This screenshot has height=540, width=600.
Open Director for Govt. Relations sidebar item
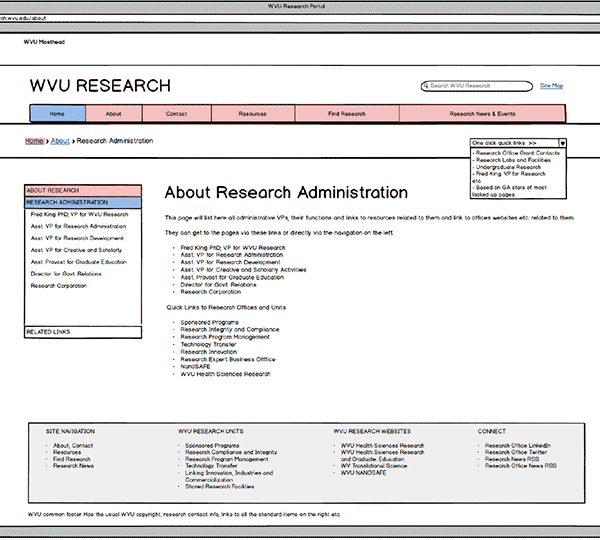(x=66, y=274)
